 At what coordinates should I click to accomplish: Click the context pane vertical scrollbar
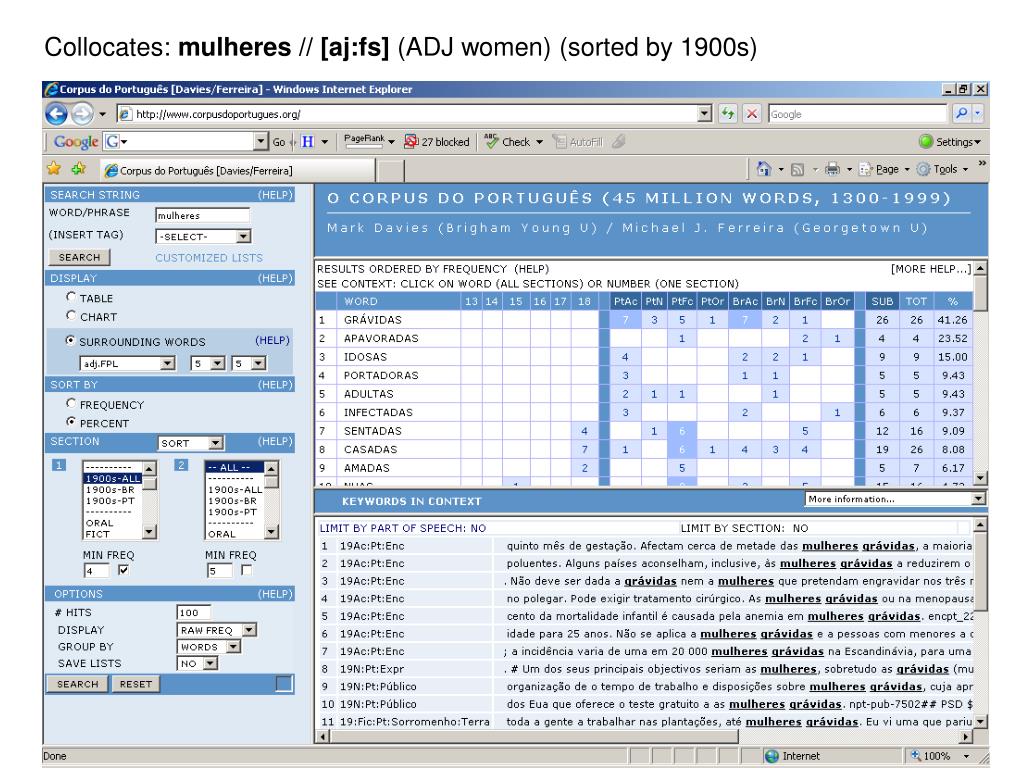click(x=980, y=624)
